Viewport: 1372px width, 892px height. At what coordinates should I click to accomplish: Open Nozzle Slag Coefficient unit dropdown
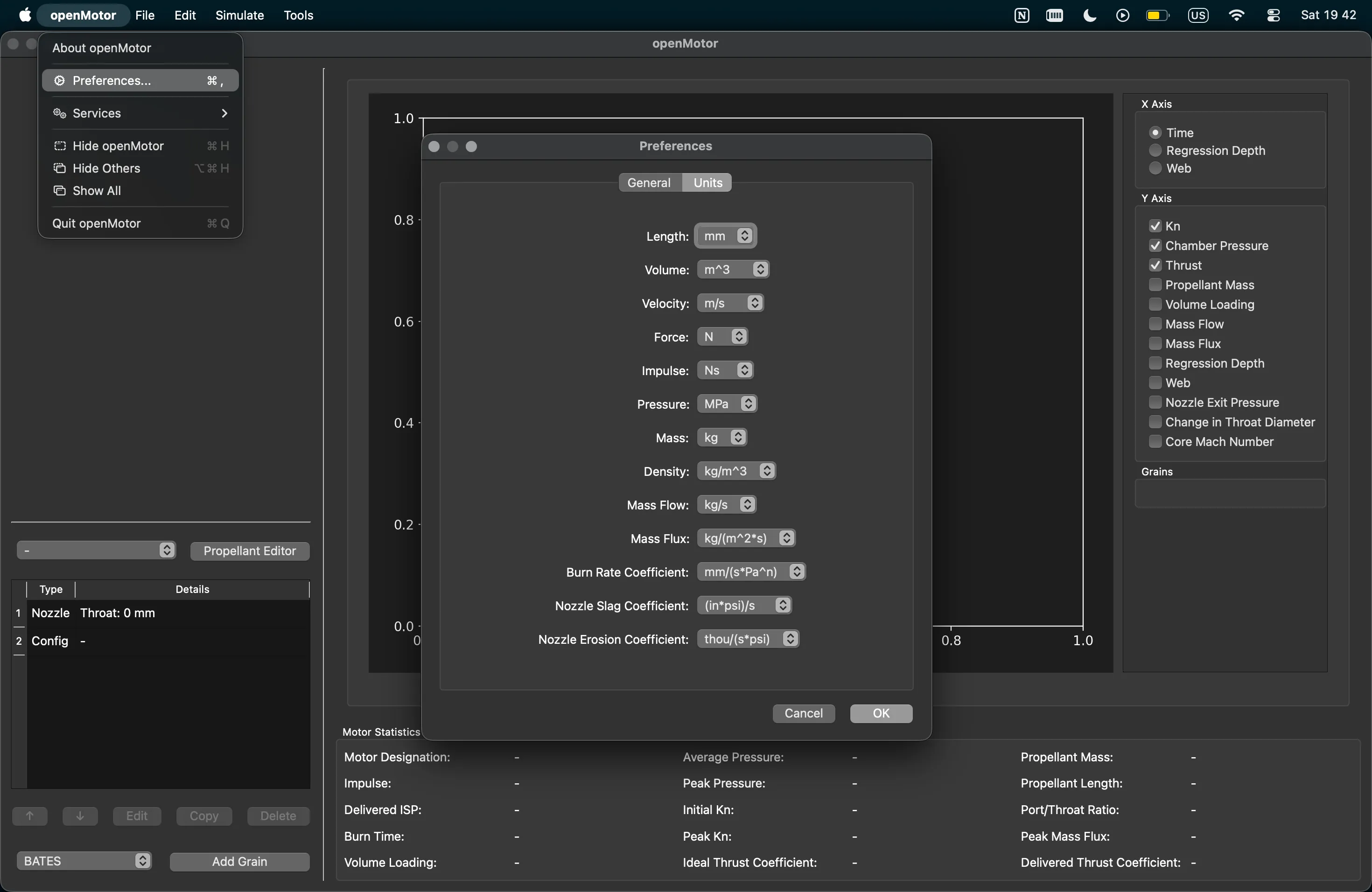tap(745, 606)
